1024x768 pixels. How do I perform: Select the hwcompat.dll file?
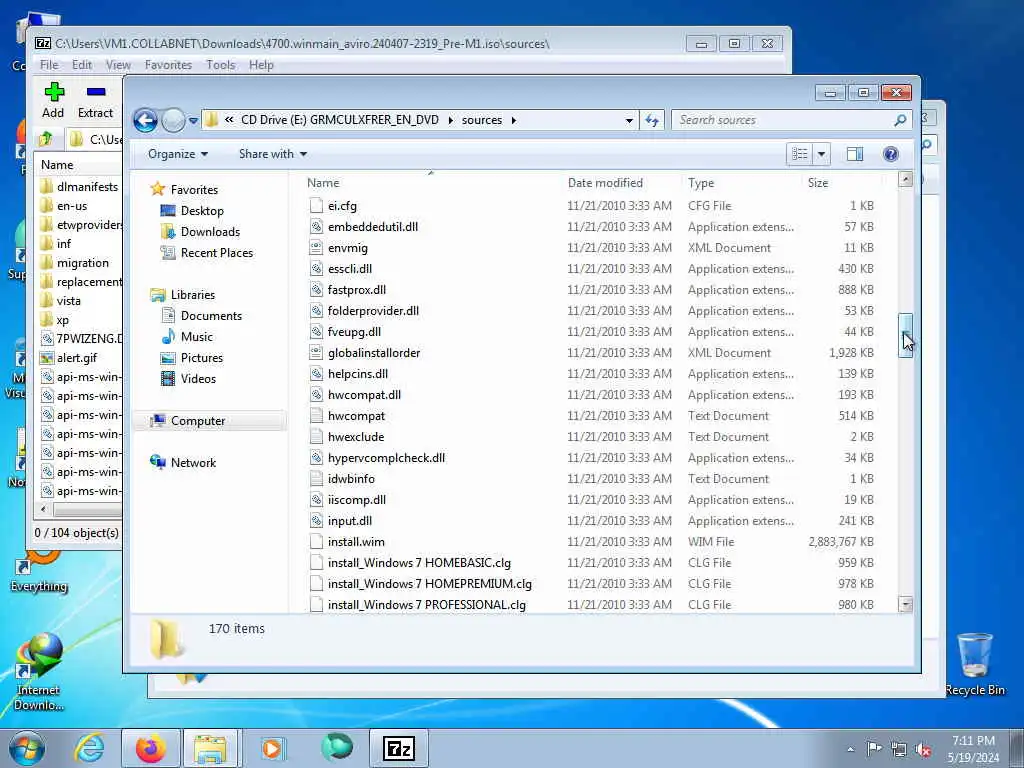click(x=364, y=394)
